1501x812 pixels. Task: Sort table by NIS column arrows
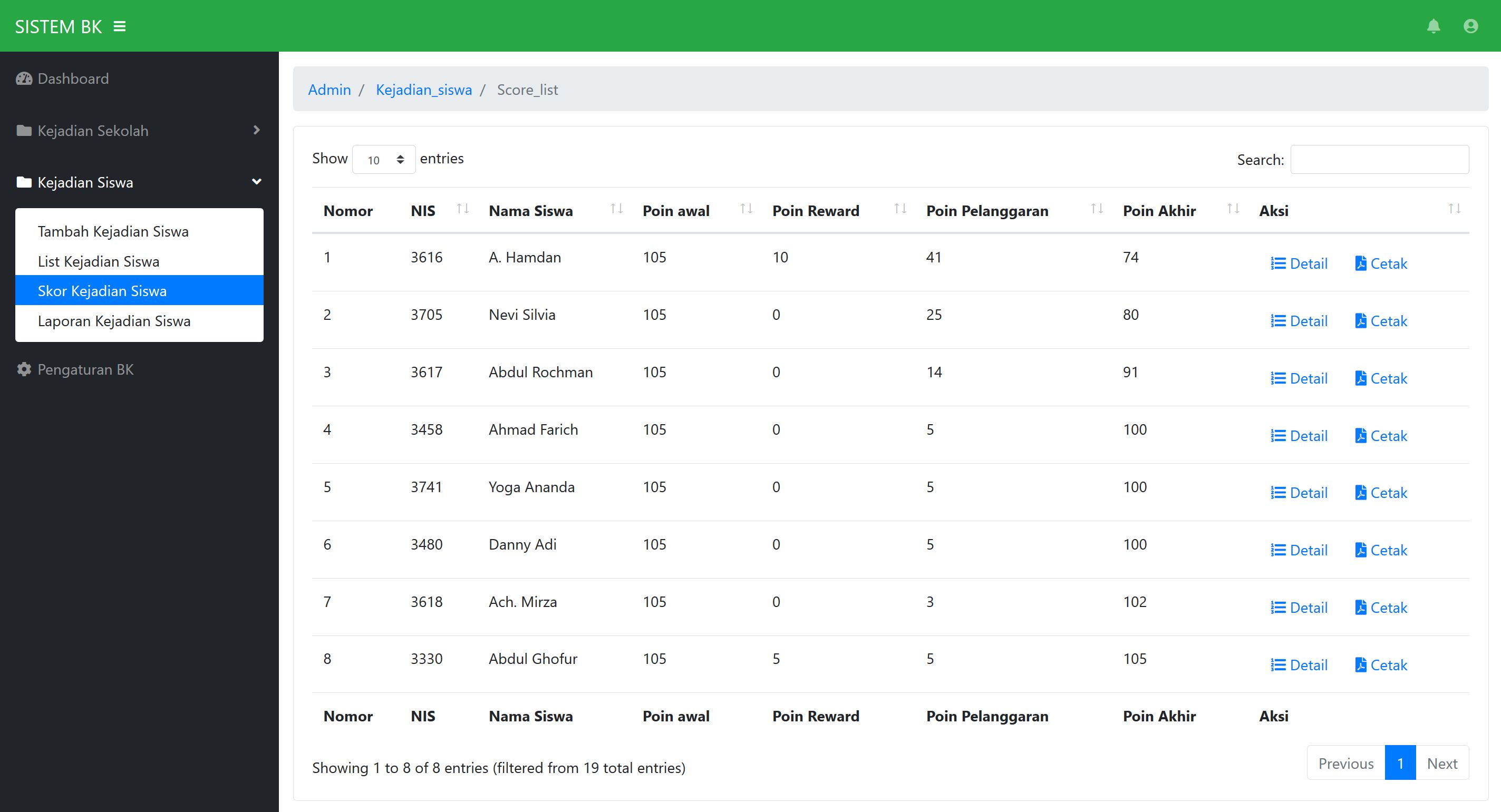point(463,209)
